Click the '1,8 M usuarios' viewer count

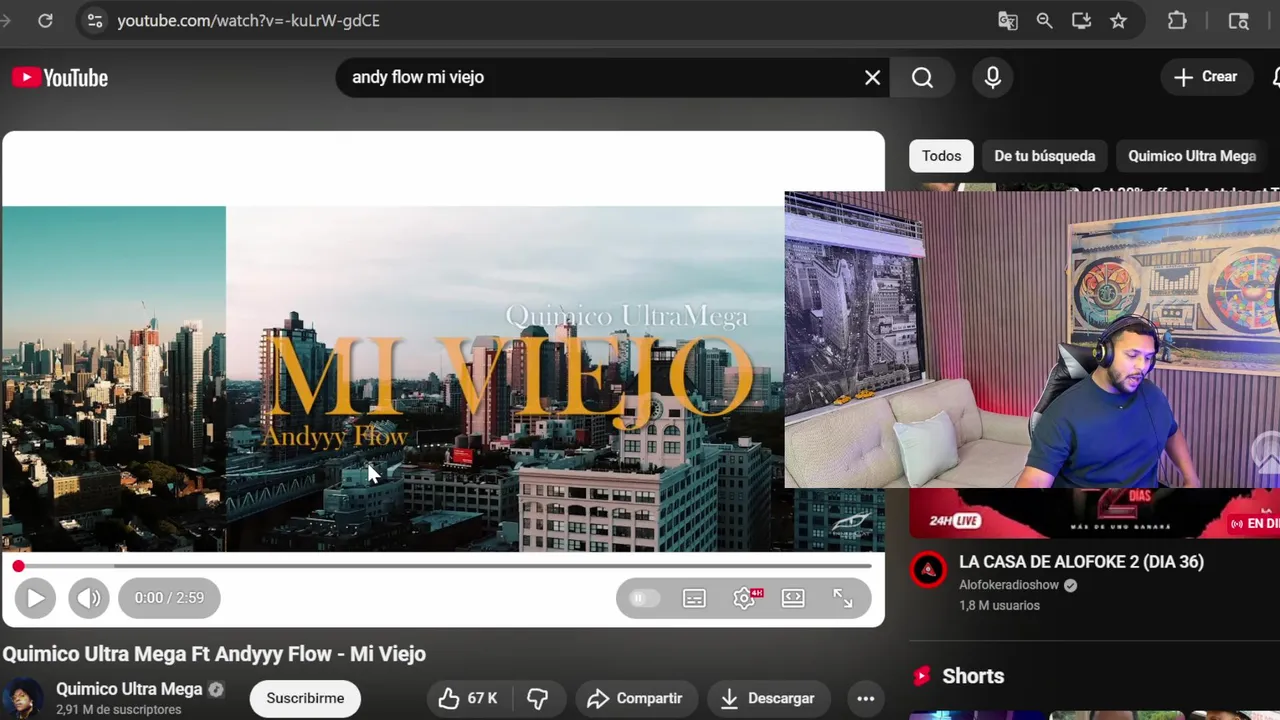[x=999, y=605]
